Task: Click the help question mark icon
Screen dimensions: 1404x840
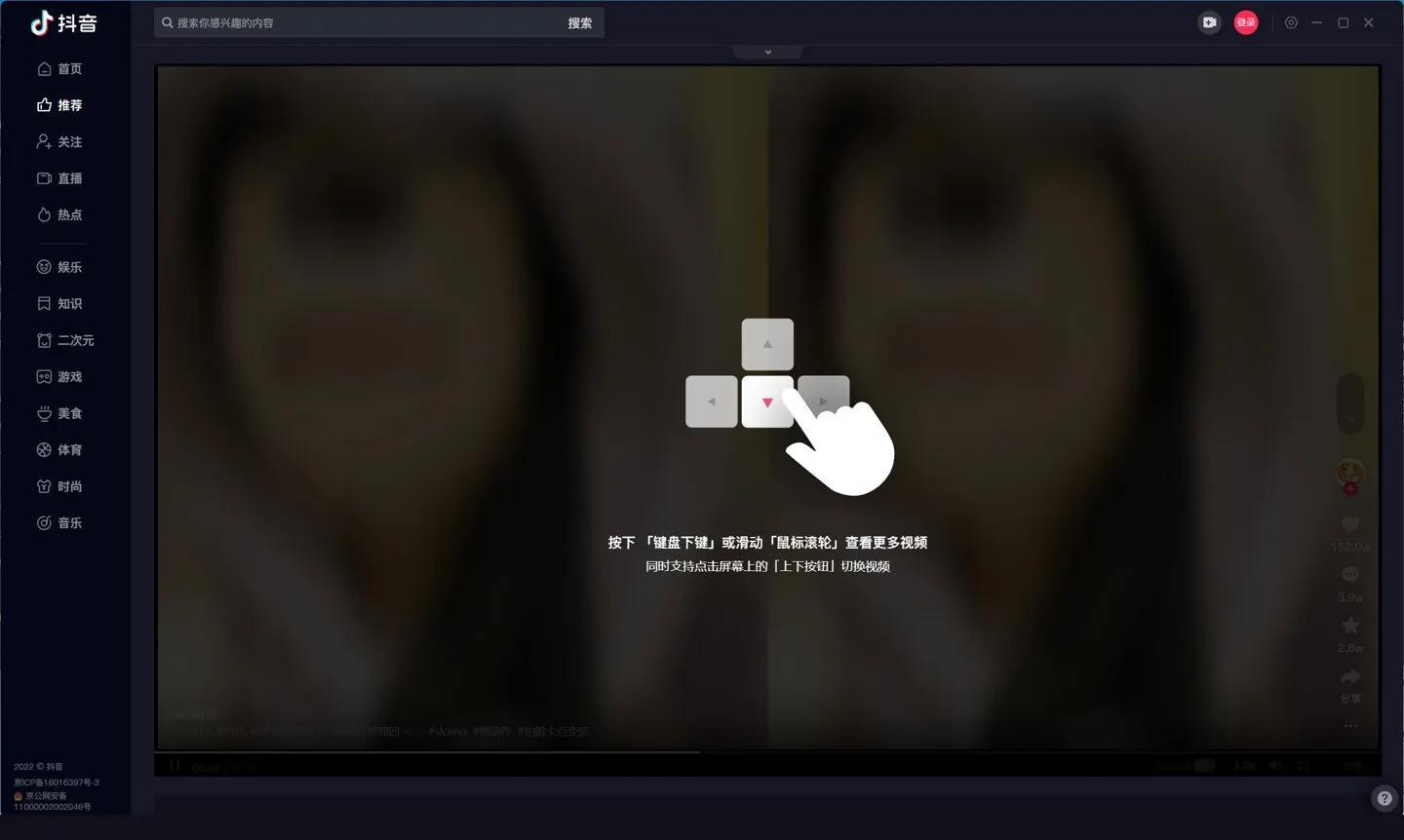Action: click(x=1384, y=799)
